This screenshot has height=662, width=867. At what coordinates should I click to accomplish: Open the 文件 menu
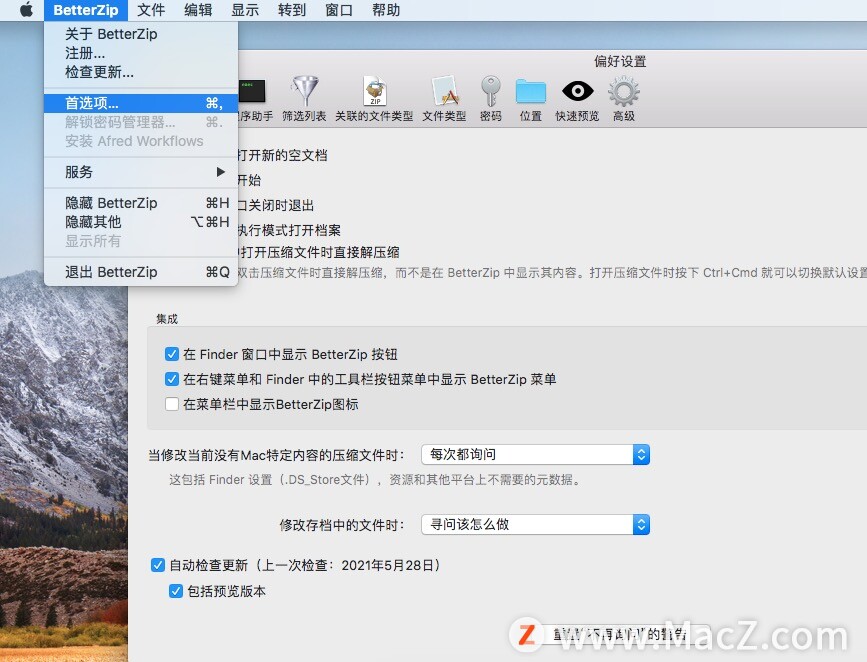coord(151,10)
